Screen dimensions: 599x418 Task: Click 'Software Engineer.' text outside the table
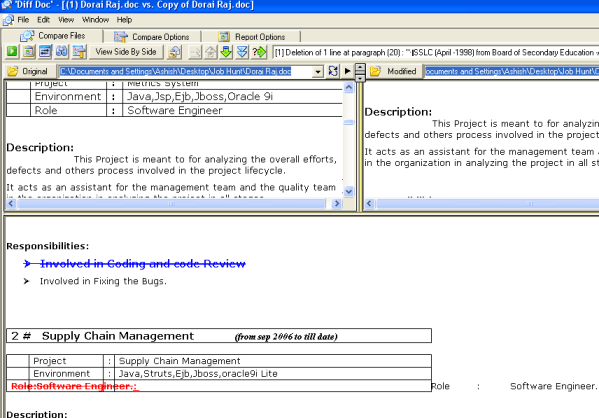(x=553, y=386)
